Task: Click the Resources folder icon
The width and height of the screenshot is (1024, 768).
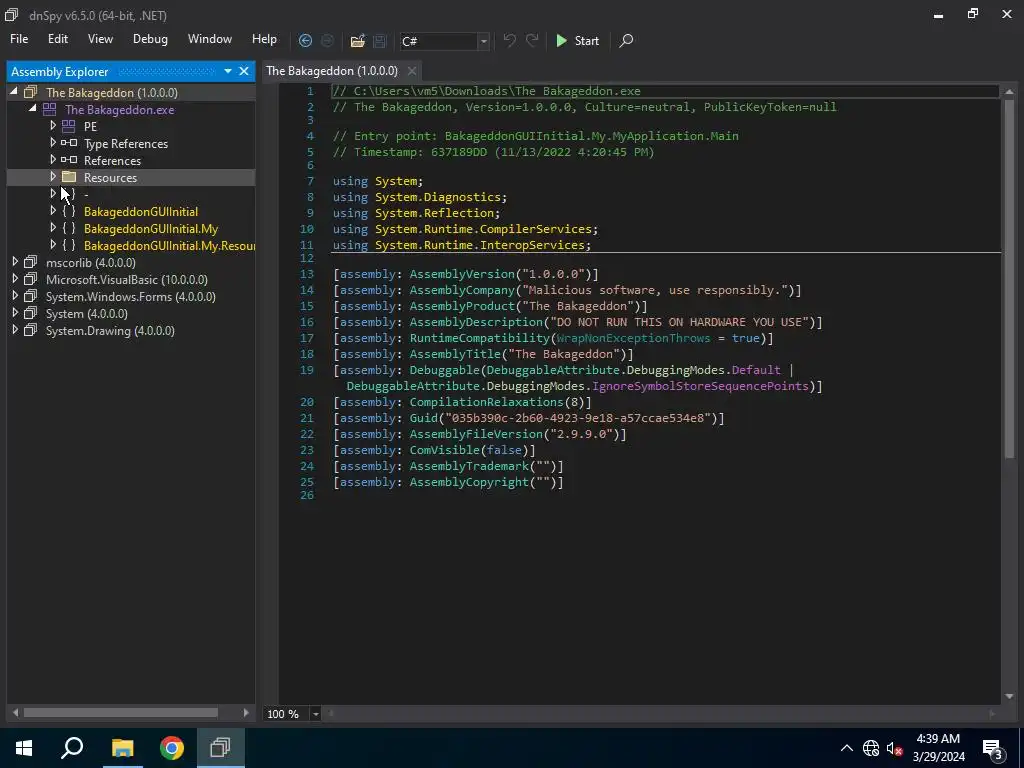Action: pyautogui.click(x=69, y=177)
